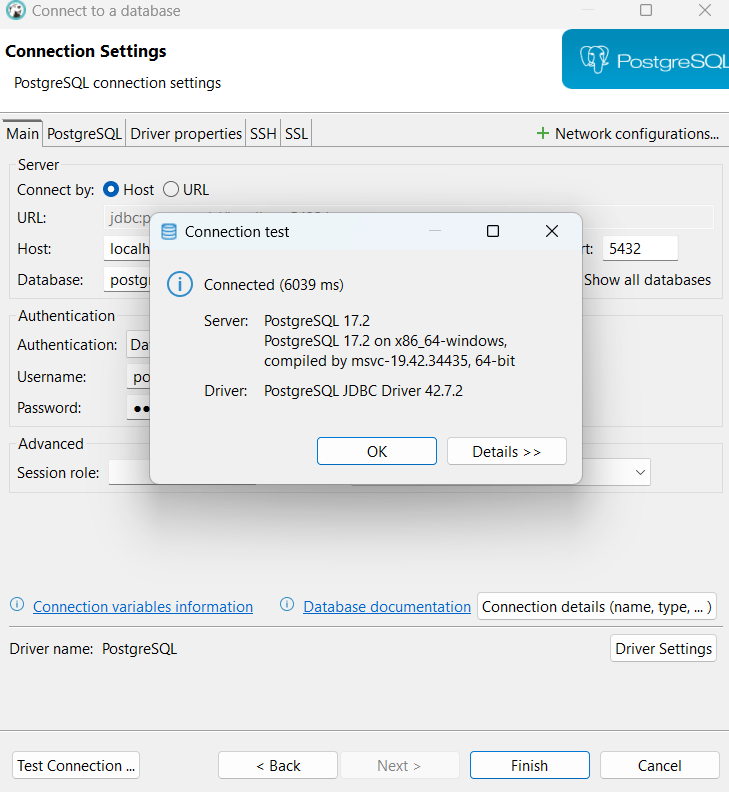Open the Driver properties tab
The width and height of the screenshot is (729, 792).
coord(186,133)
